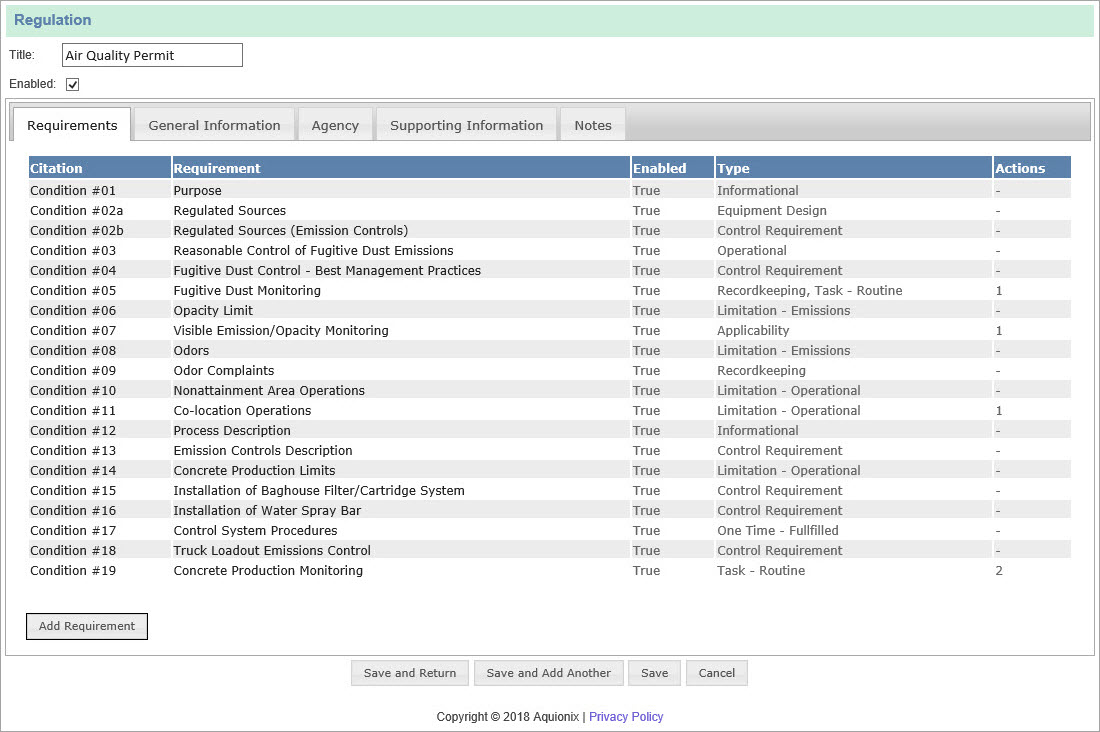Click the Add Requirement button

(x=86, y=626)
